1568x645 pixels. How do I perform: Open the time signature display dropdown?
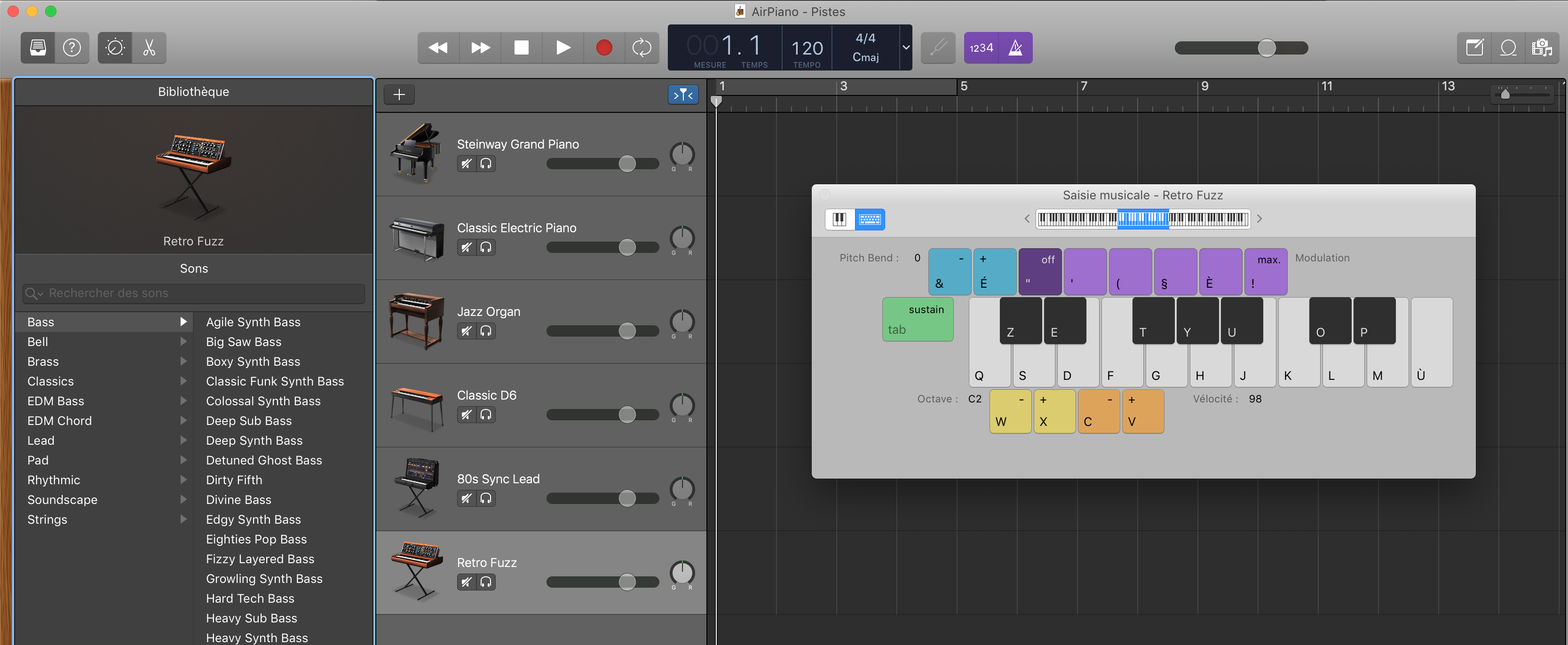tap(906, 47)
